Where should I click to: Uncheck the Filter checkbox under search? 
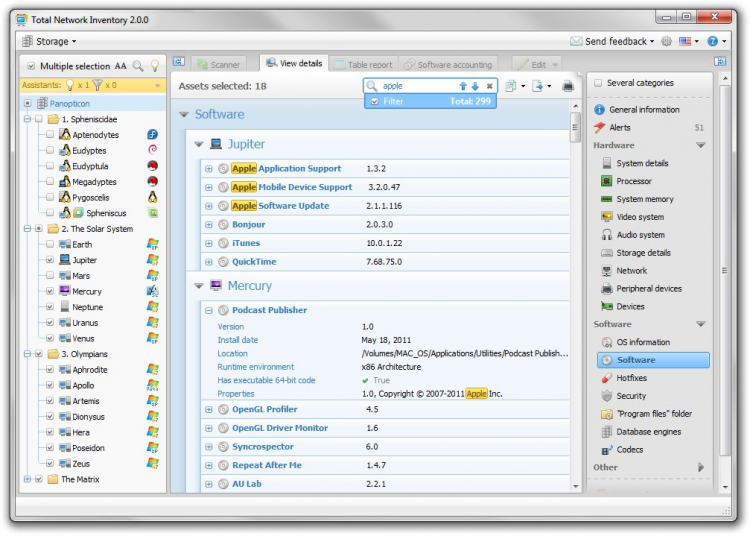click(x=375, y=101)
